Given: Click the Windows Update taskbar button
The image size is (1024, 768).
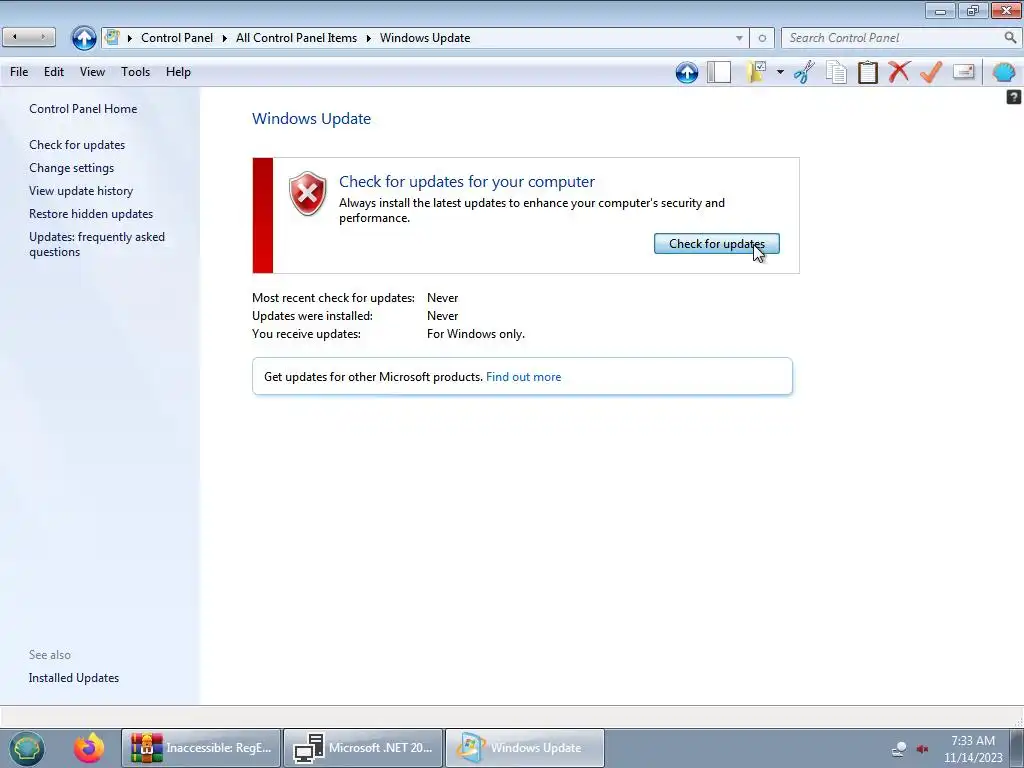Looking at the screenshot, I should [x=525, y=748].
